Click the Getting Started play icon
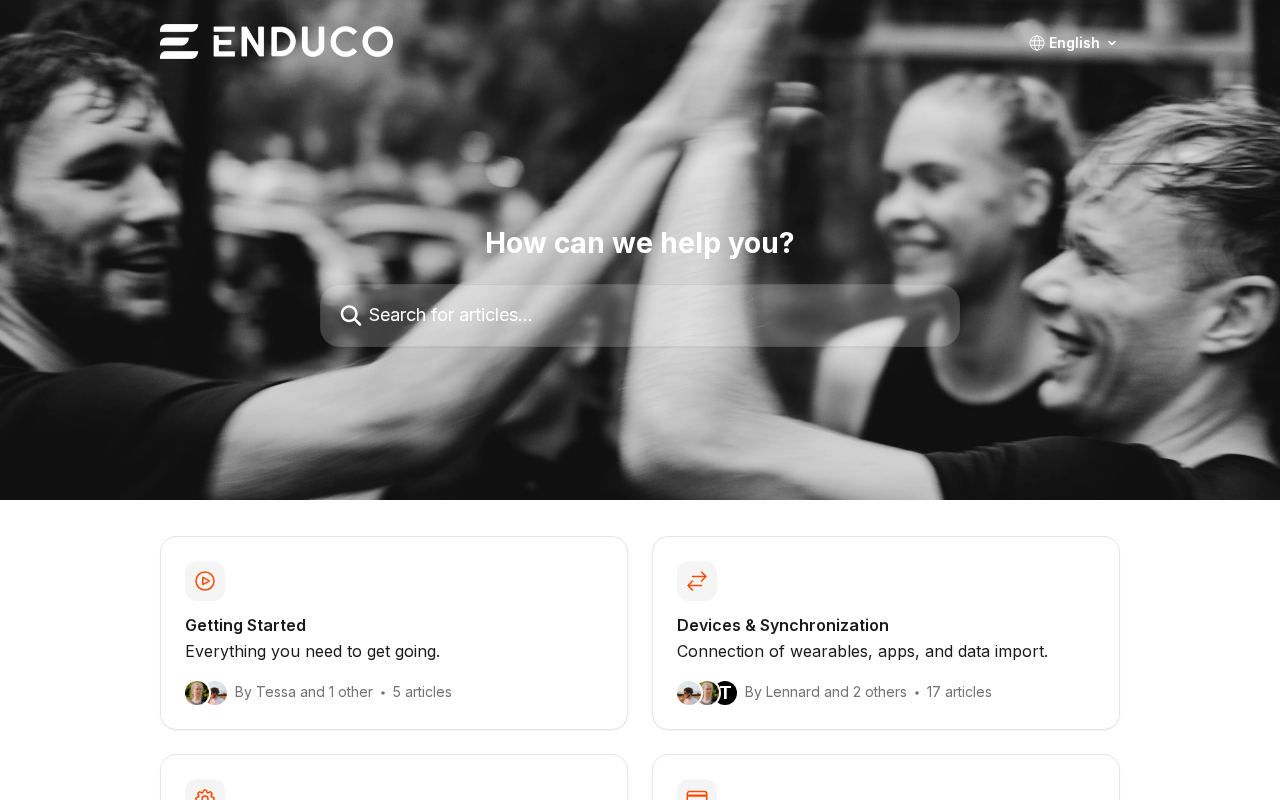Viewport: 1280px width, 800px height. click(205, 581)
